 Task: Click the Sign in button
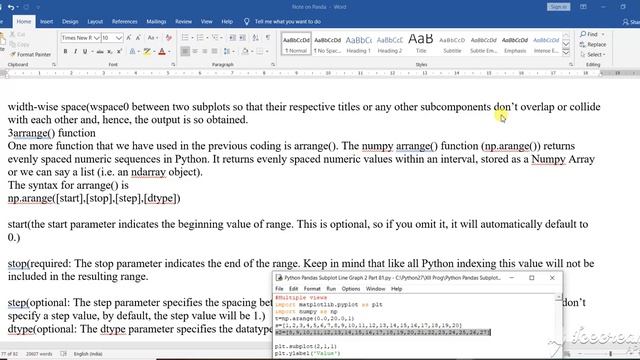558,7
